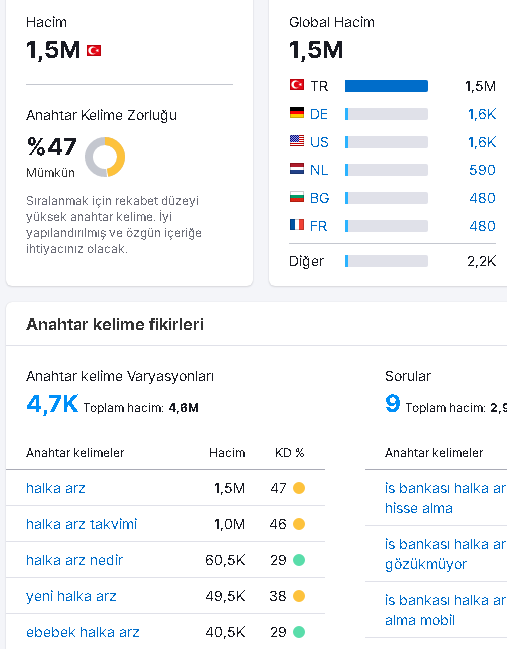The width and height of the screenshot is (507, 649).
Task: Click KD value 46 for halka arz takvimi
Action: [278, 524]
